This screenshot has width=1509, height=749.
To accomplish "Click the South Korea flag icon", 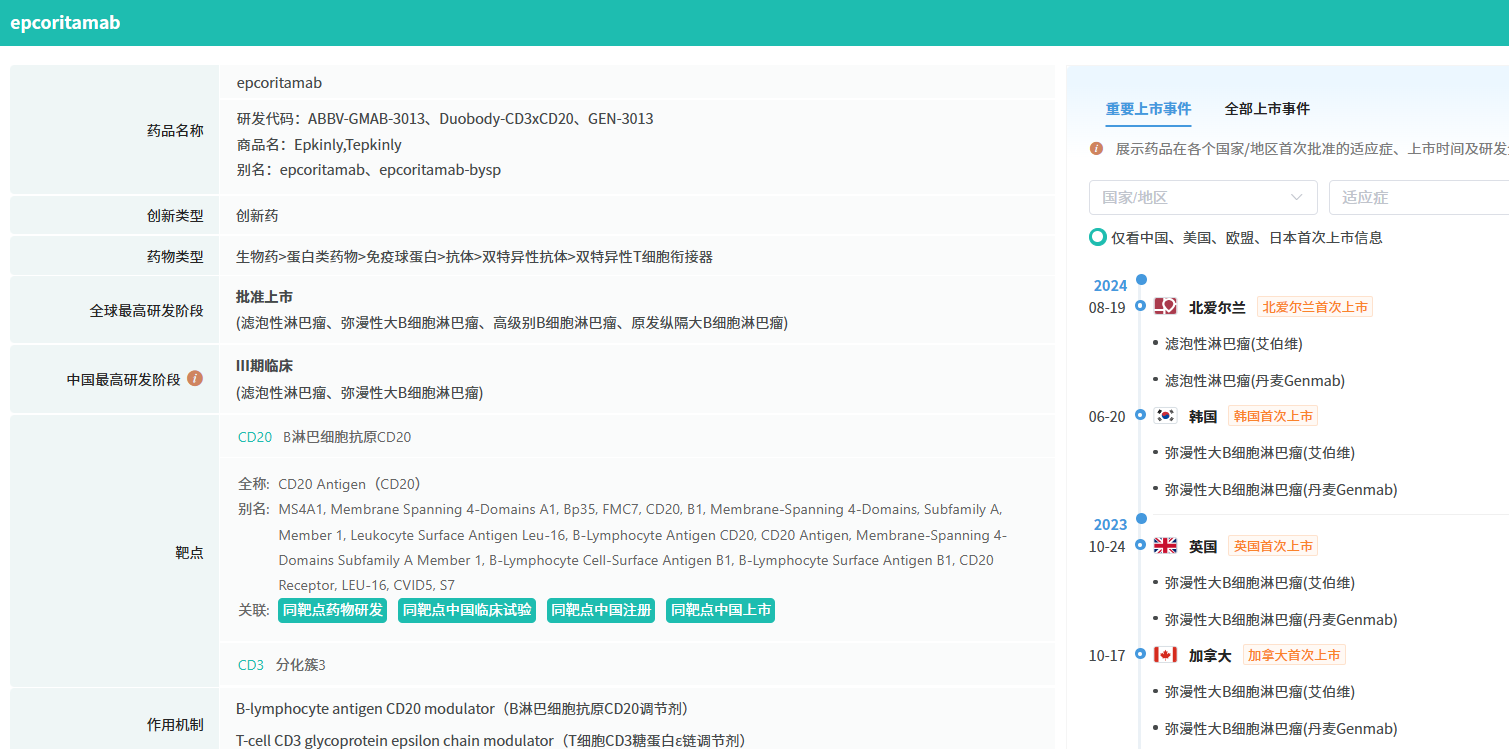I will [x=1165, y=416].
